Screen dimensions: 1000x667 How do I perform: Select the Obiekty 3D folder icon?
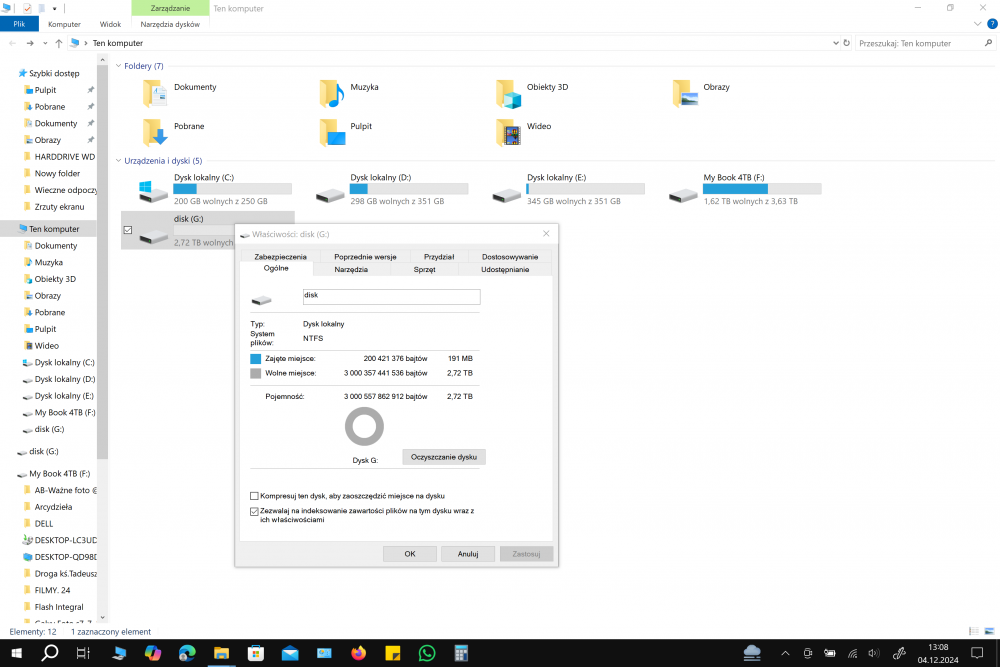[x=509, y=93]
